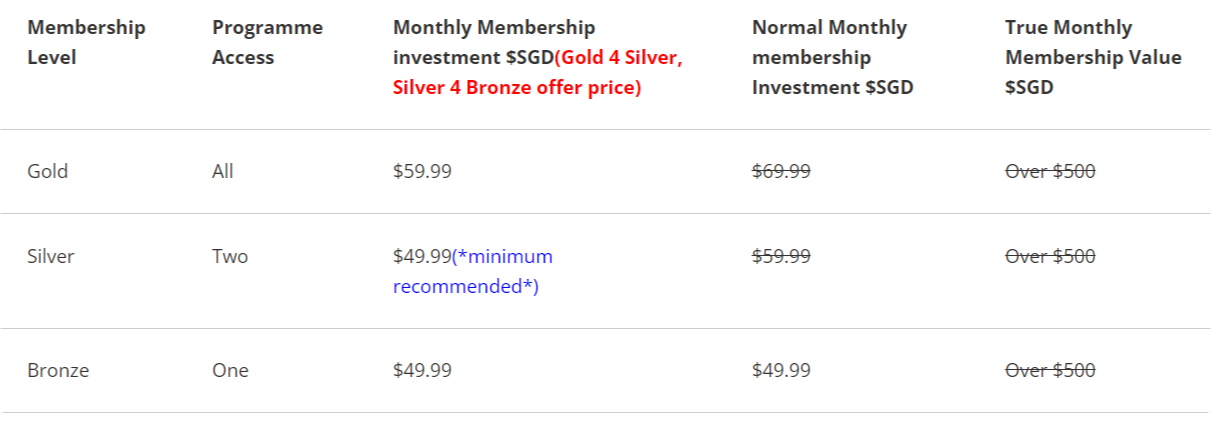This screenshot has height=426, width=1215.
Task: Click the red Gold 4 Silver offer text
Action: pyautogui.click(x=618, y=57)
